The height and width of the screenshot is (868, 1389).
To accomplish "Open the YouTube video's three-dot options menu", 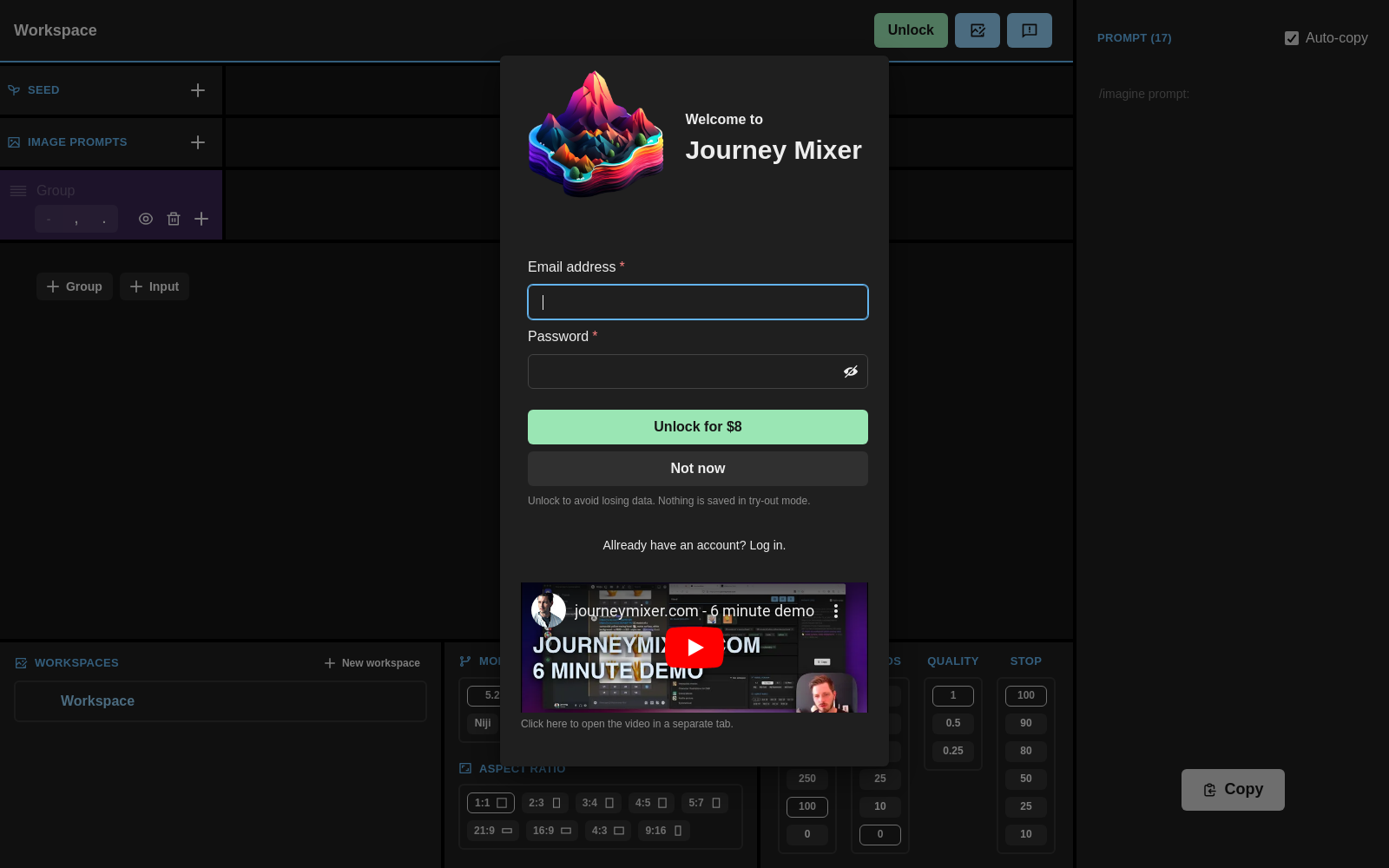I will [836, 611].
